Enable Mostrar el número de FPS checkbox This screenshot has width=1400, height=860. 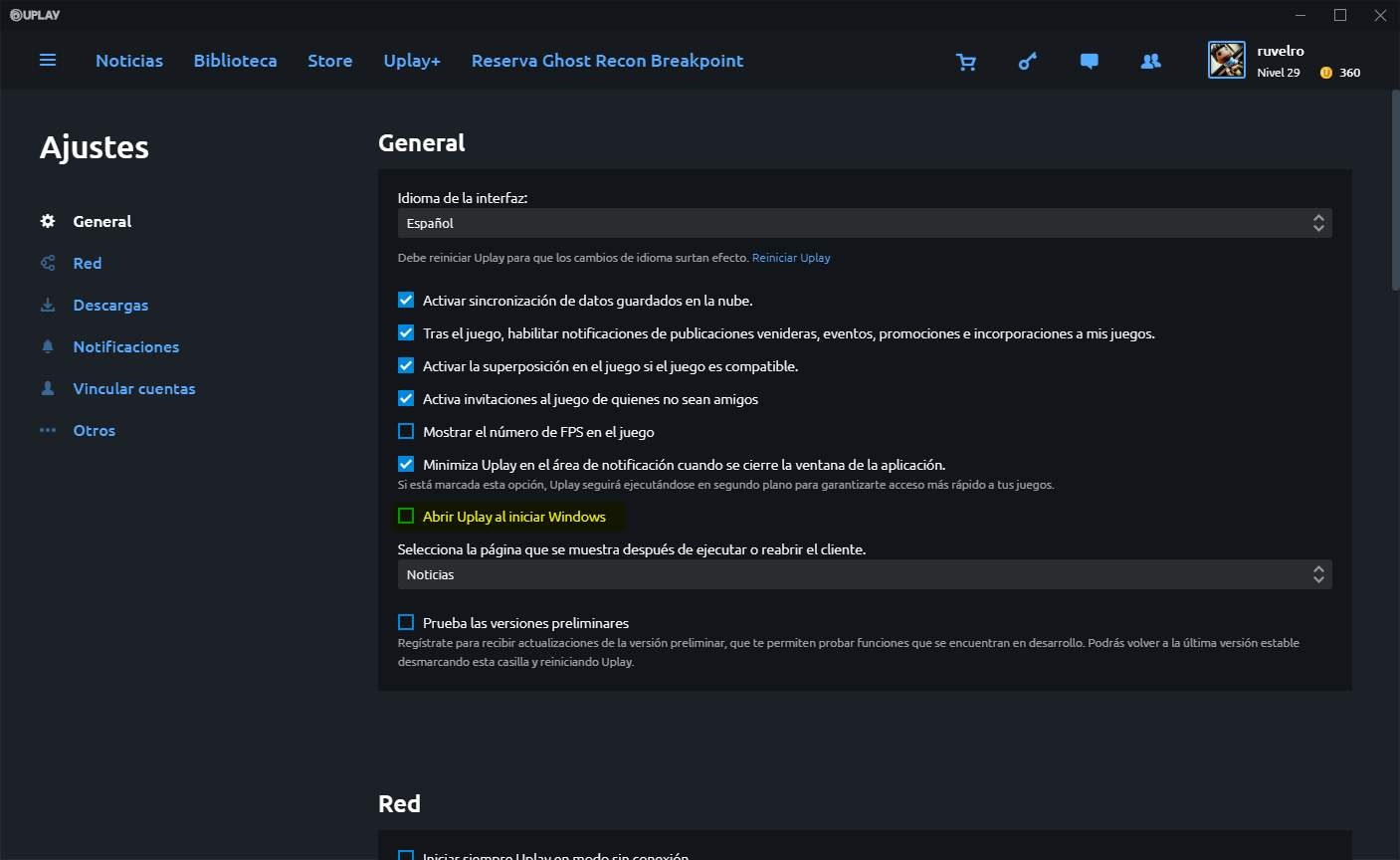[406, 431]
